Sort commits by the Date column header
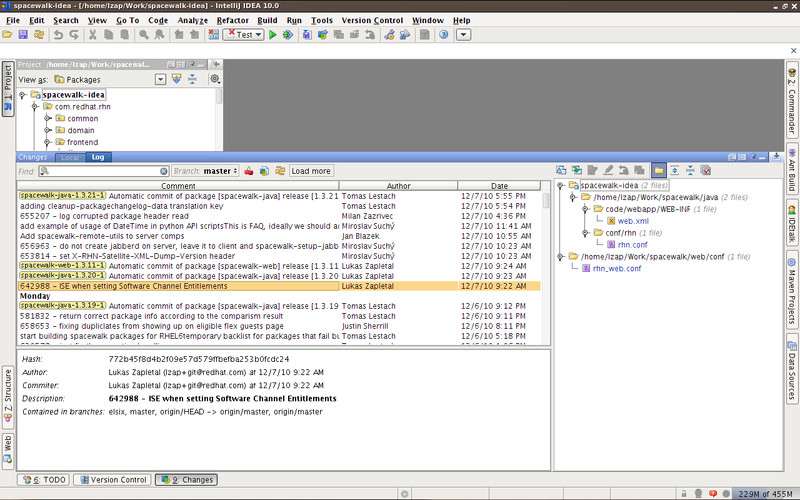This screenshot has width=800, height=500. 499,186
